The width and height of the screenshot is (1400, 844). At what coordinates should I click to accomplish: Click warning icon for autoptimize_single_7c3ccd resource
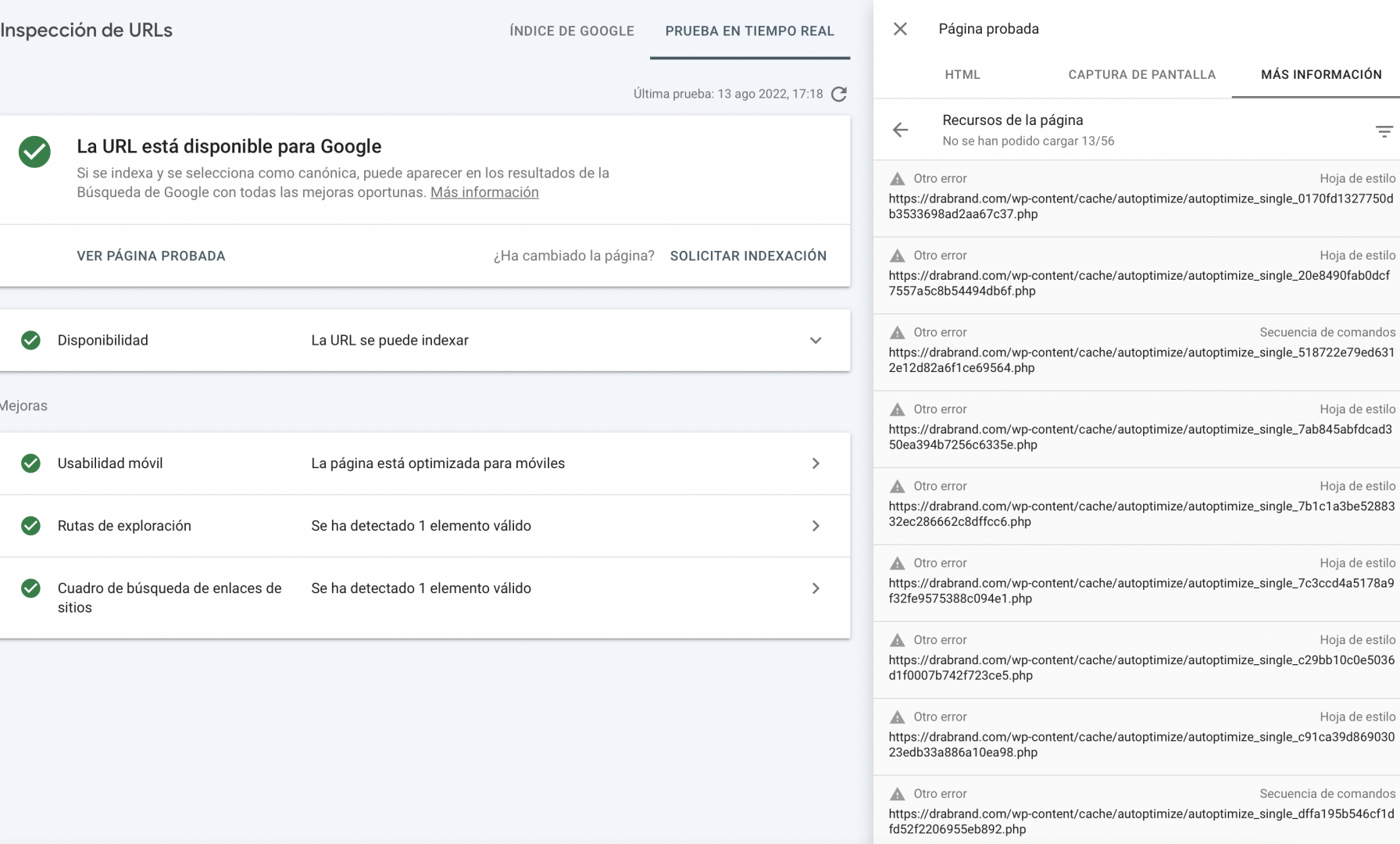pos(898,563)
